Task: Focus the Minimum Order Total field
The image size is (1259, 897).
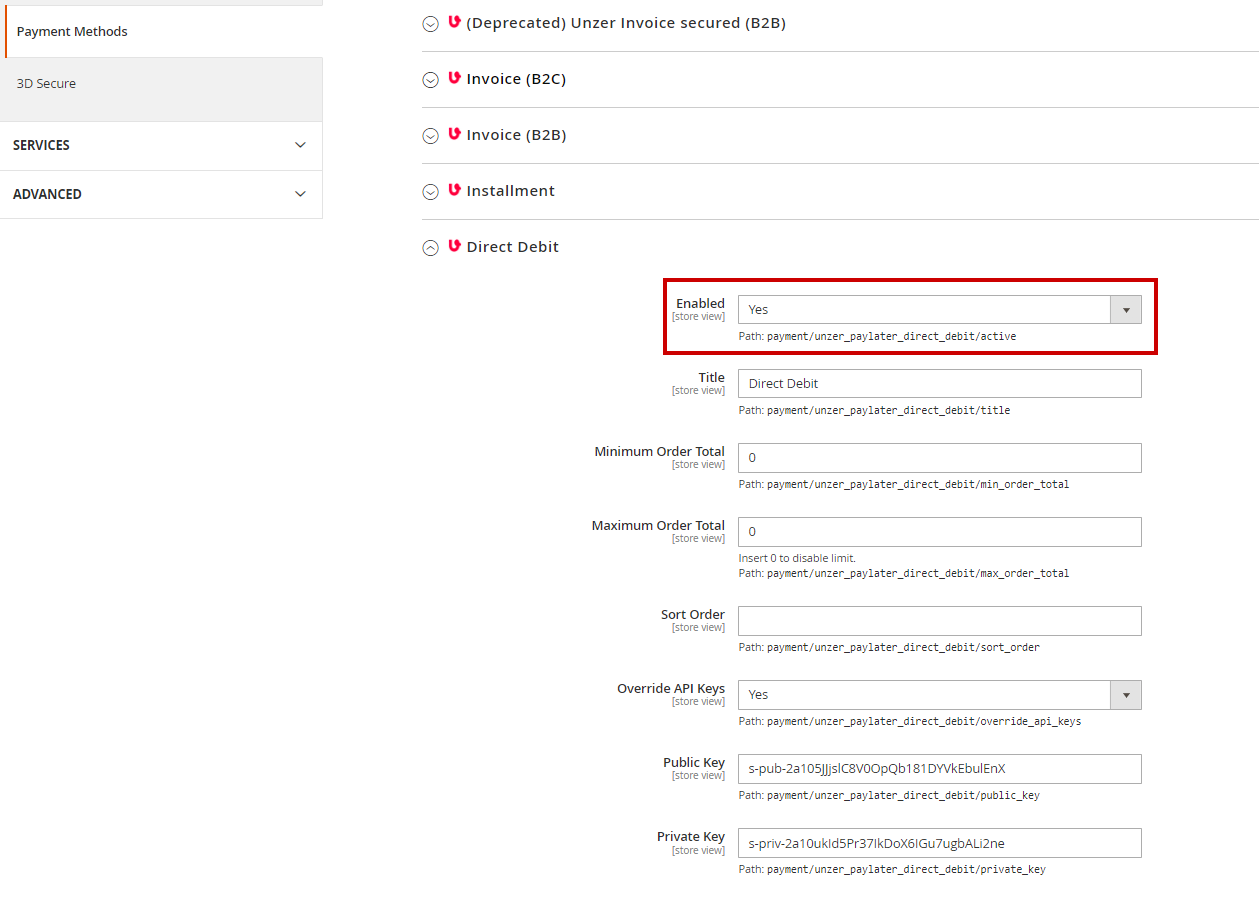Action: pos(939,458)
